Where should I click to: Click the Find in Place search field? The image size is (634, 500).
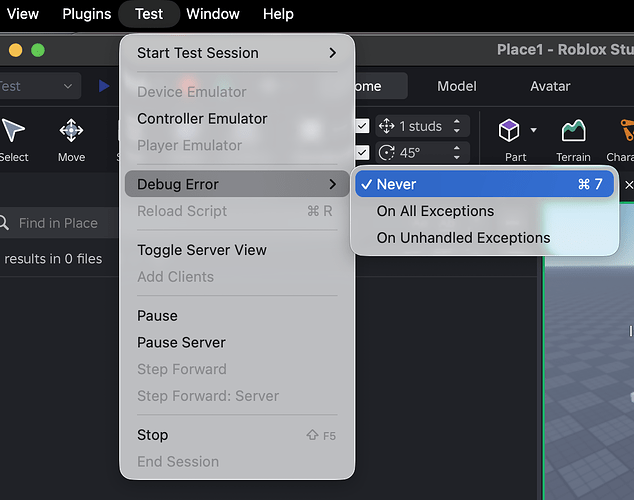(60, 223)
